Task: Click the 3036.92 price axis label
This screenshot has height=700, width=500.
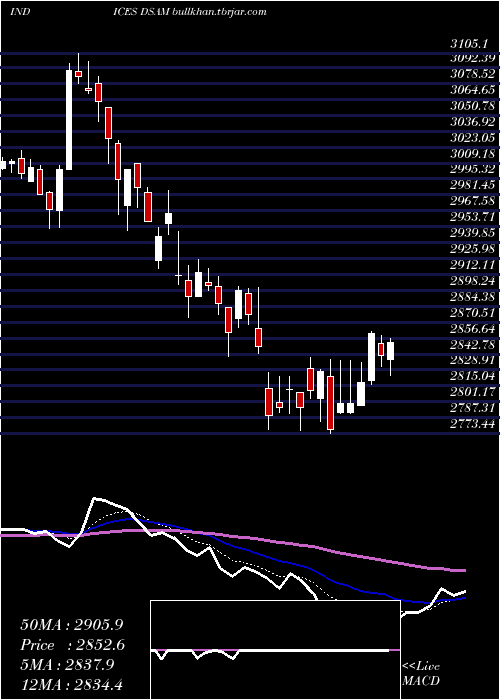Action: (473, 122)
